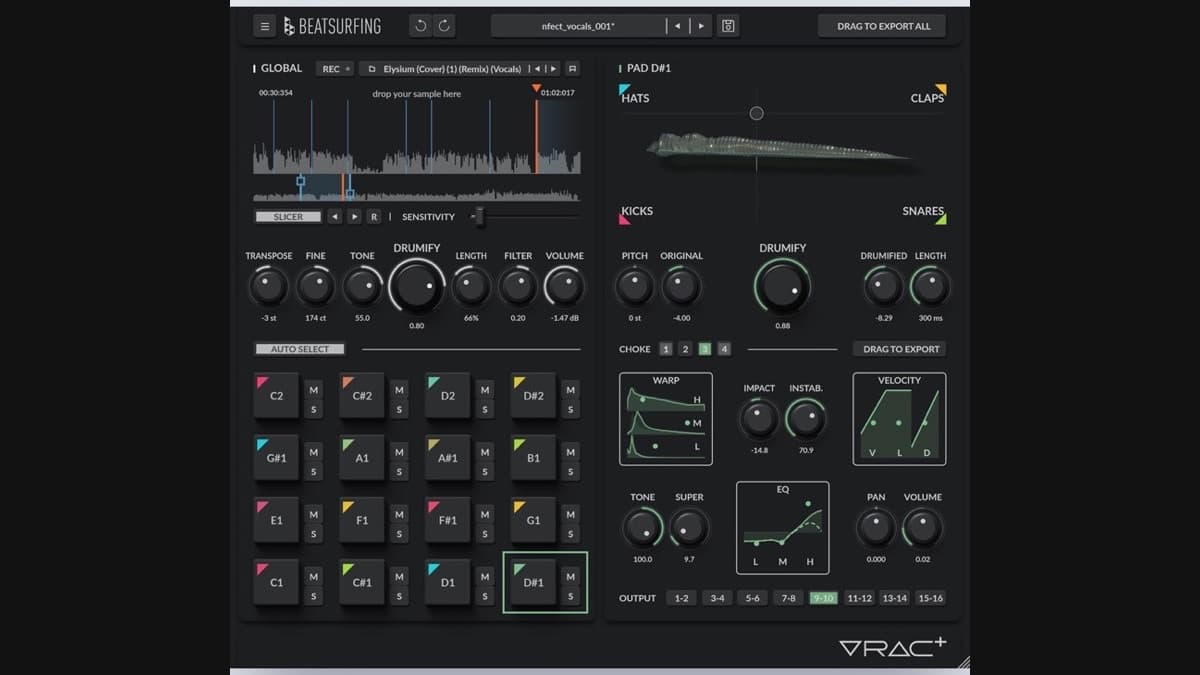Click the orange waveform end marker at 01:02:017
The height and width of the screenshot is (675, 1200).
tap(536, 89)
